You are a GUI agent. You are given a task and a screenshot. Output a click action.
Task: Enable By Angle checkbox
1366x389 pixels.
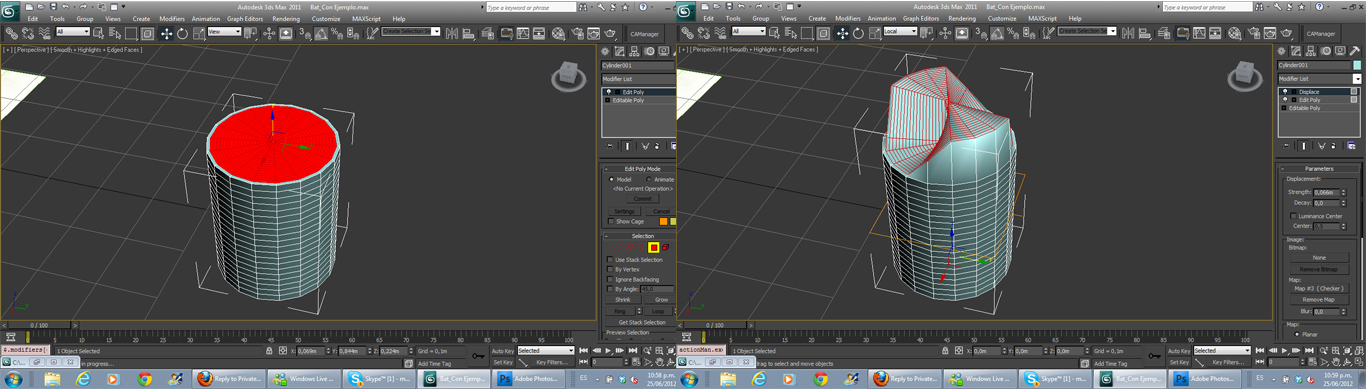(610, 289)
